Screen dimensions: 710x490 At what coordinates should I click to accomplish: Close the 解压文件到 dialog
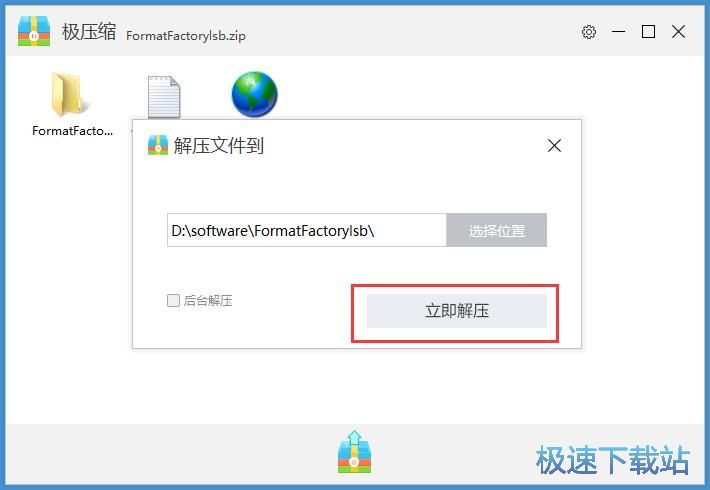(554, 146)
